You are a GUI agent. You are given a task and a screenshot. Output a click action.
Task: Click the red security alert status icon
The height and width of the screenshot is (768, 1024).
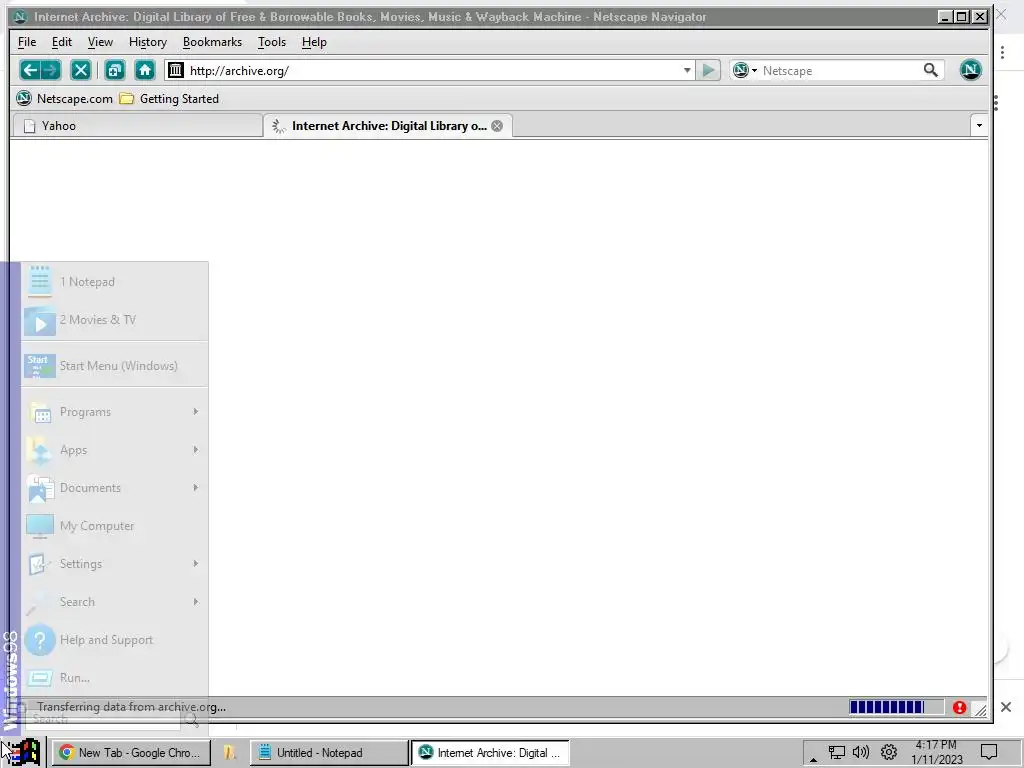[x=959, y=707]
